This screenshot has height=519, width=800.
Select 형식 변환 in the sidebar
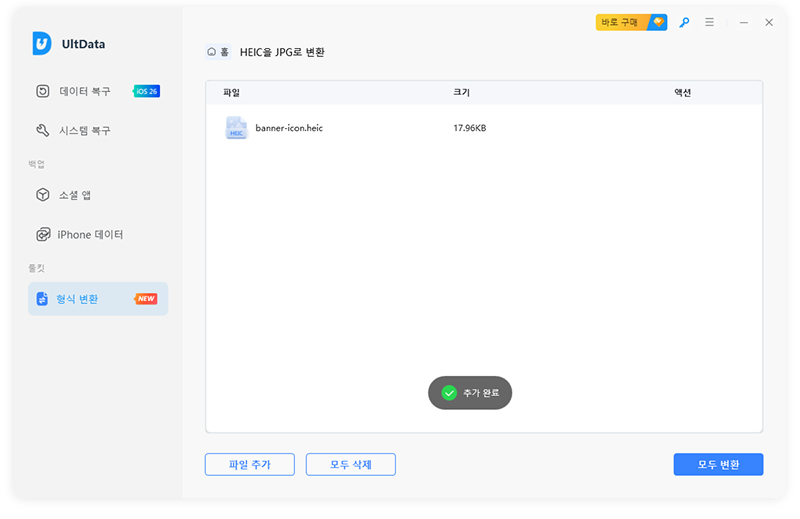(x=77, y=299)
